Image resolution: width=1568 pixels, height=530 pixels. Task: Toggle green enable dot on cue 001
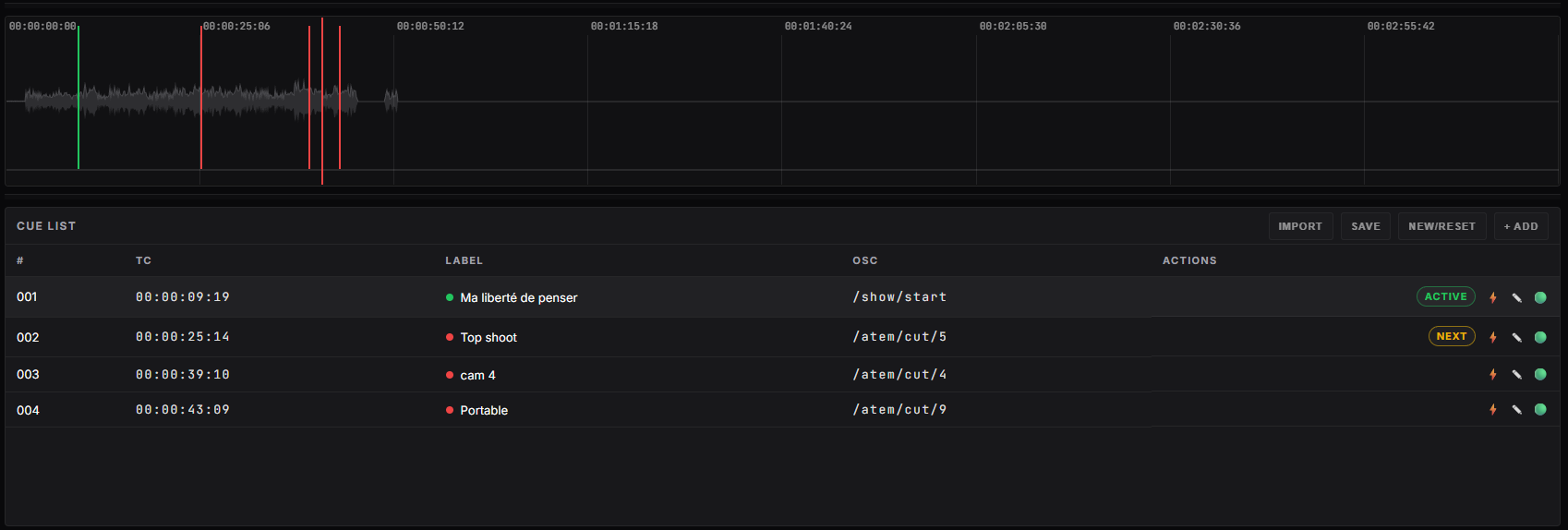1540,297
